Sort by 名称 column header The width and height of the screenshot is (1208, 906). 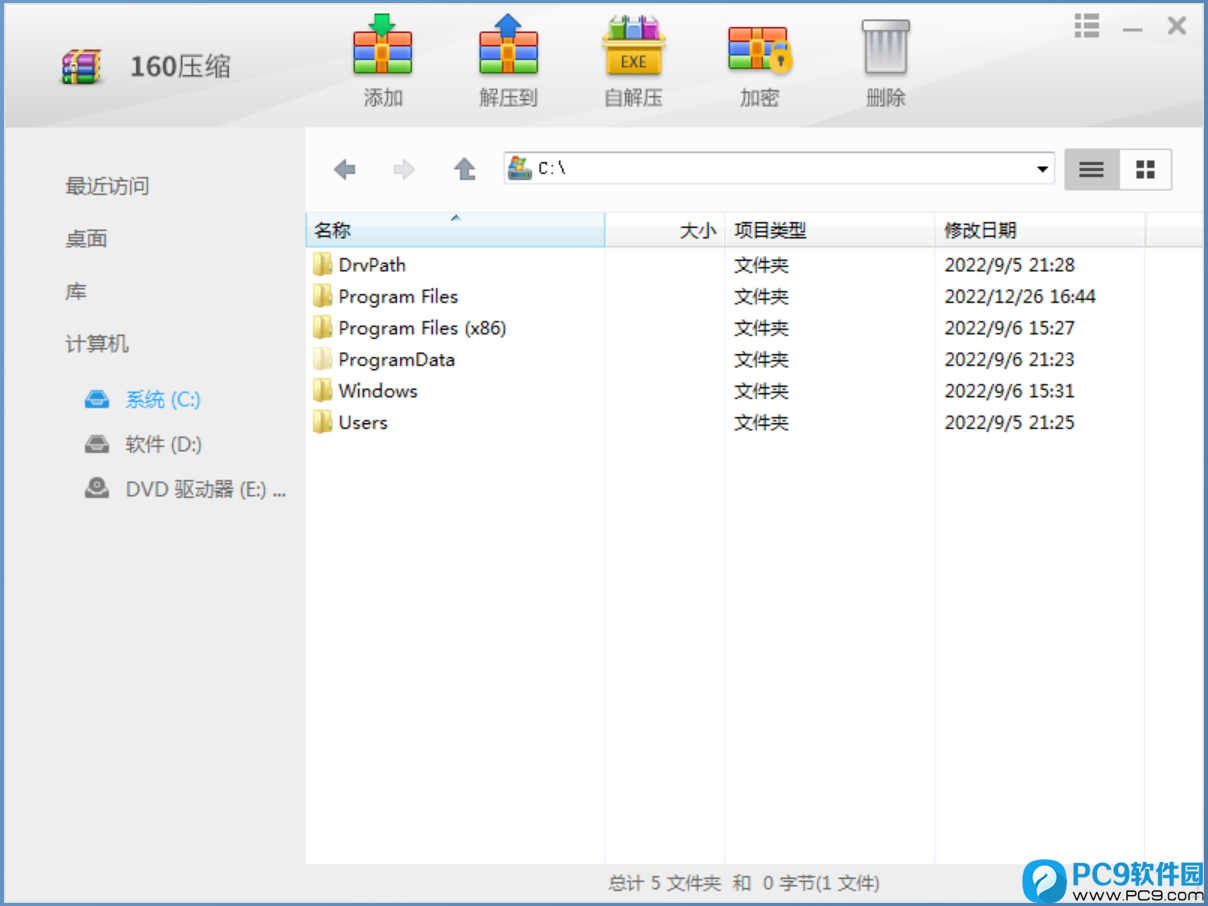[455, 230]
